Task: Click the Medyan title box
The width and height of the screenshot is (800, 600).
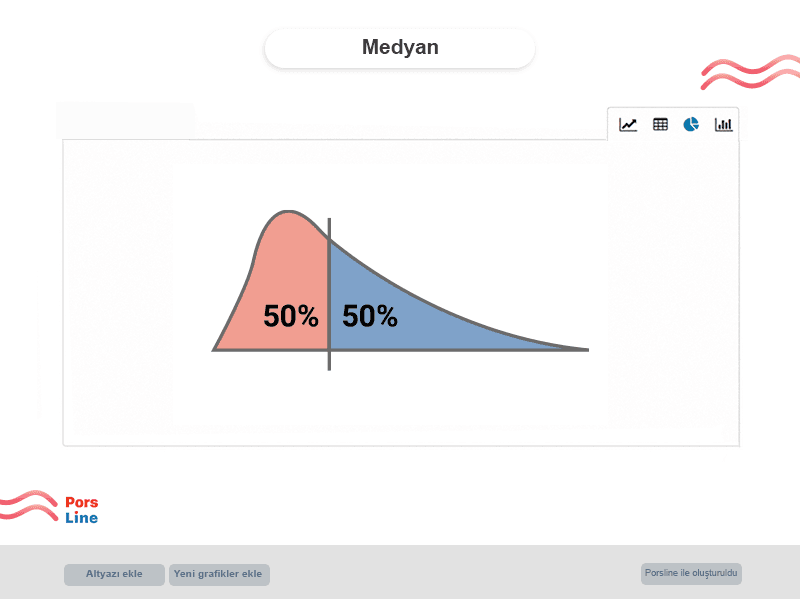Action: 400,48
